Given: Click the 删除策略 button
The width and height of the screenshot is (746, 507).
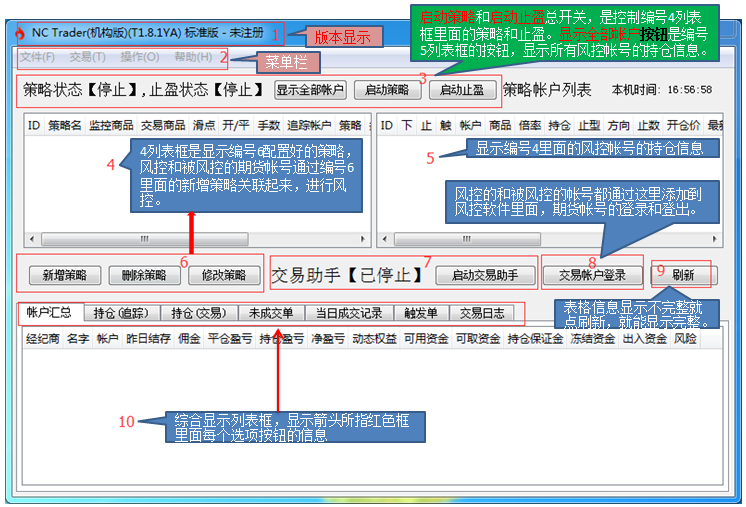Looking at the screenshot, I should click(144, 275).
